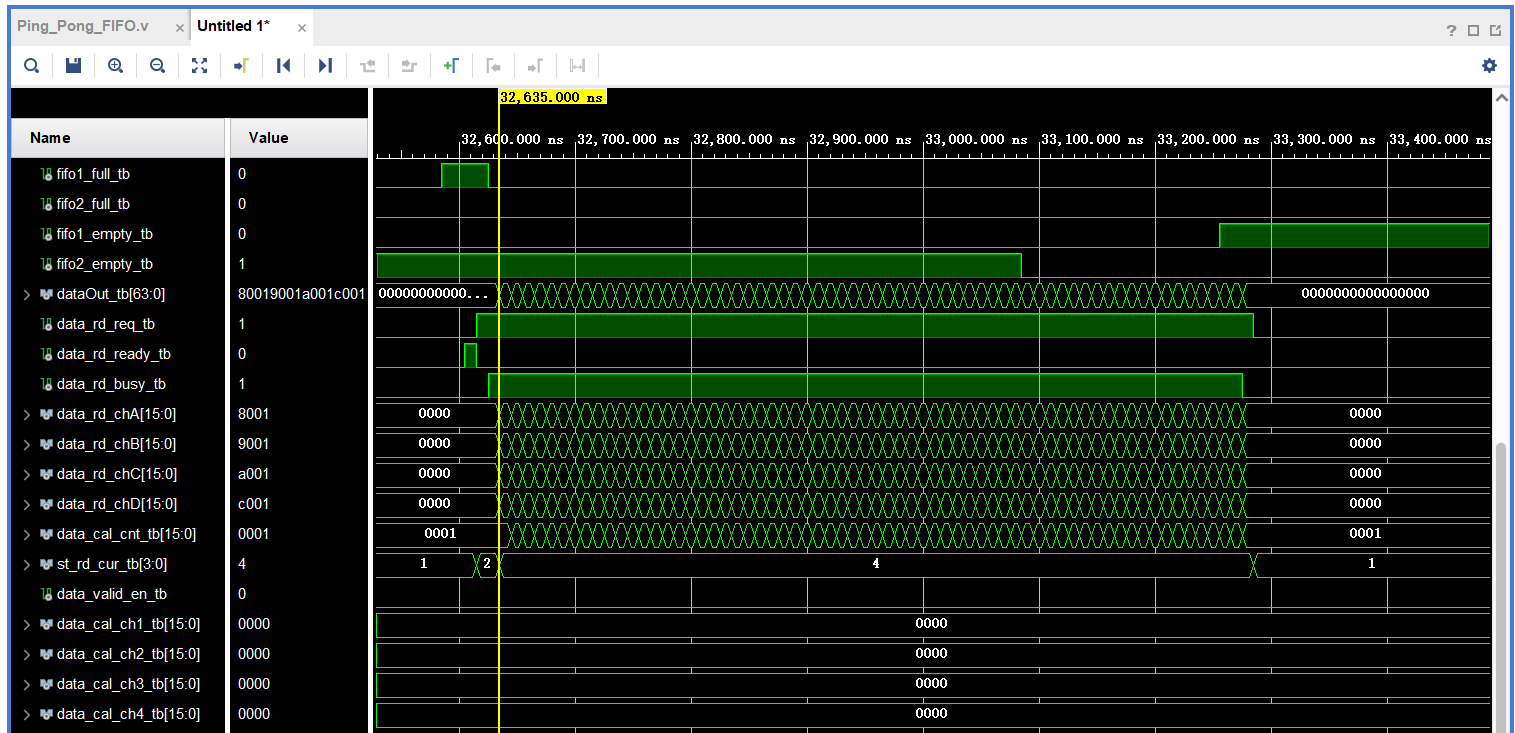The height and width of the screenshot is (733, 1515).
Task: Click value 4 of st_rd_cur_tb
Action: pos(242,564)
